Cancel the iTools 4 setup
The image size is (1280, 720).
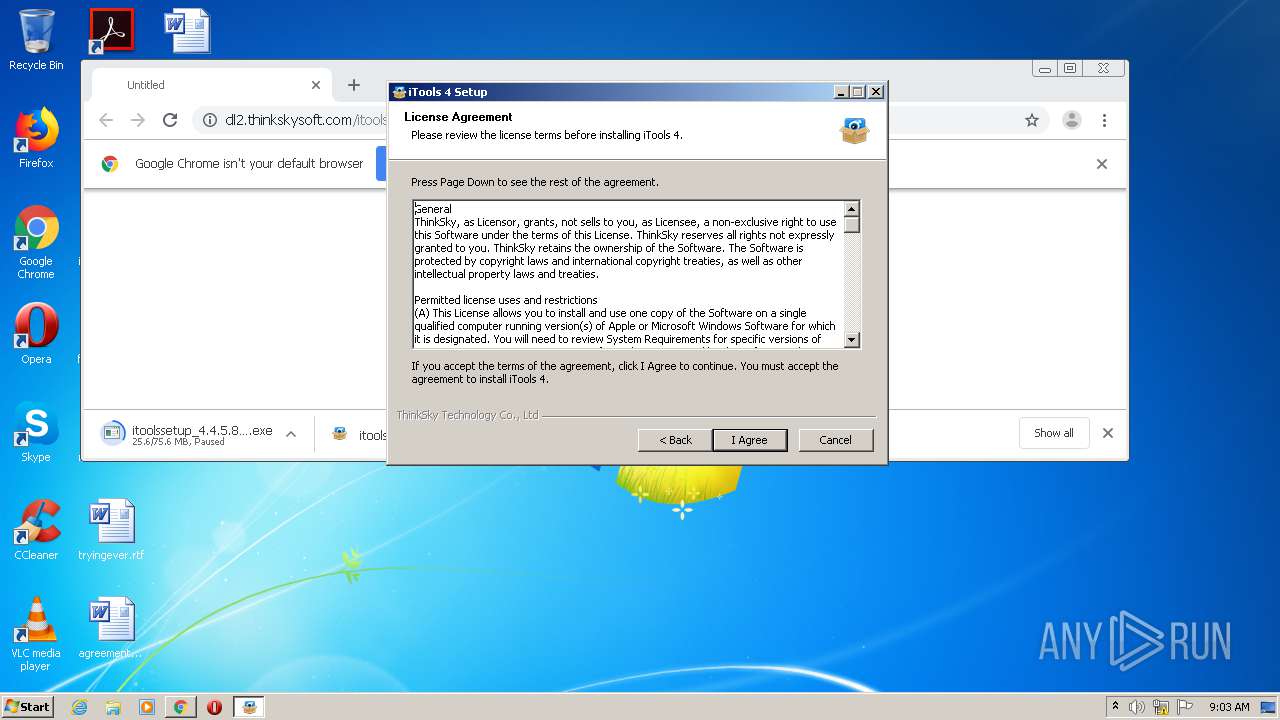pos(836,440)
